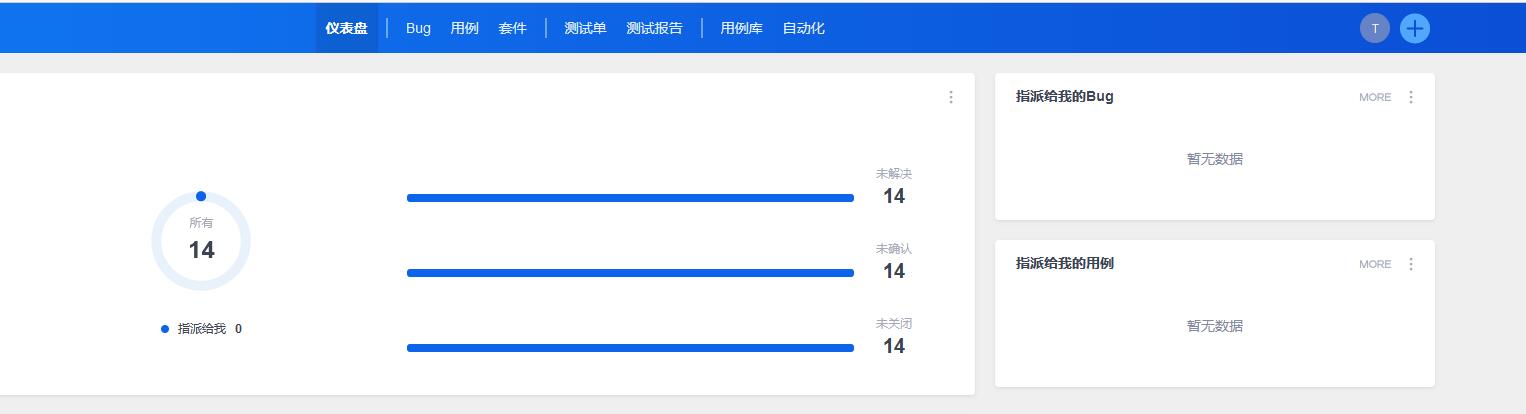Switch to the 仪表盘 tab
This screenshot has height=414, width=1526.
pyautogui.click(x=346, y=28)
